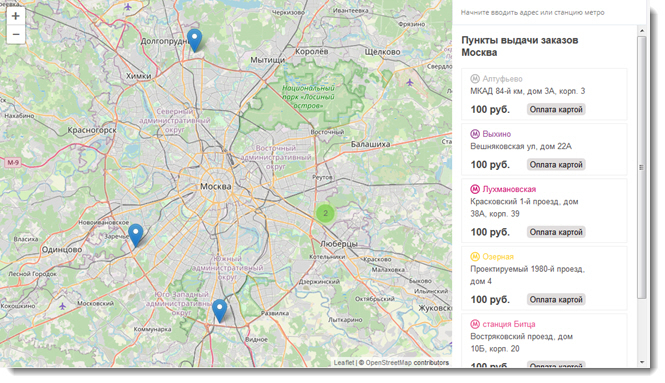665x383 pixels.
Task: Click the blue map pin near Развилка
Action: (x=219, y=311)
